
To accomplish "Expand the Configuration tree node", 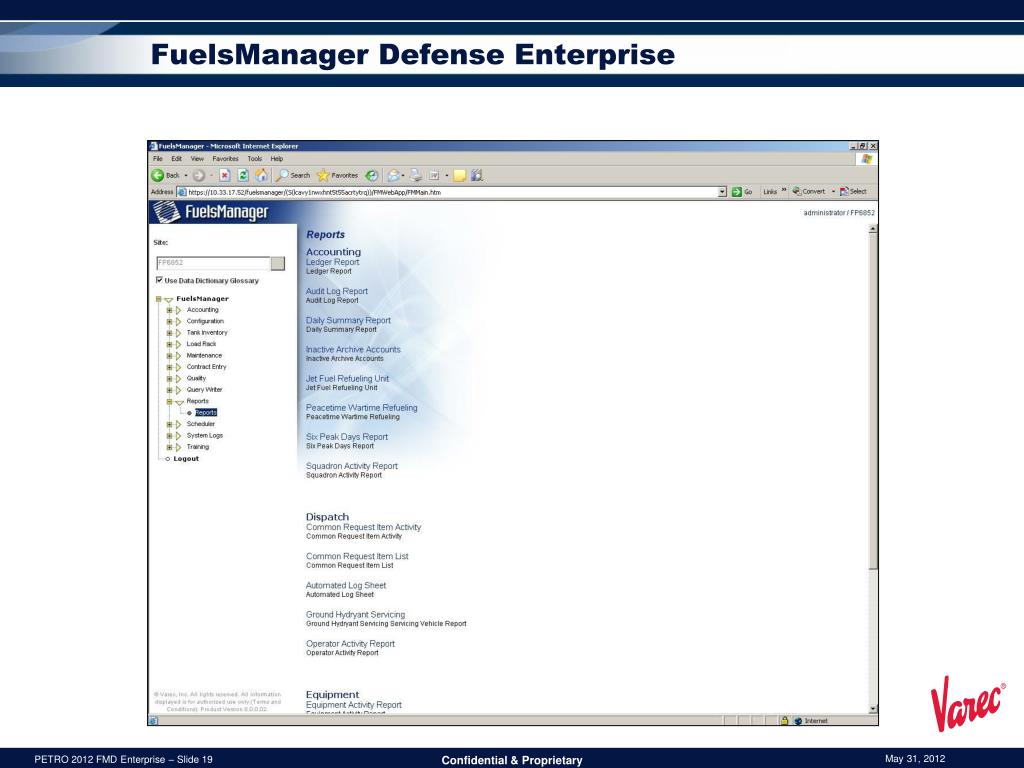I will tap(169, 321).
